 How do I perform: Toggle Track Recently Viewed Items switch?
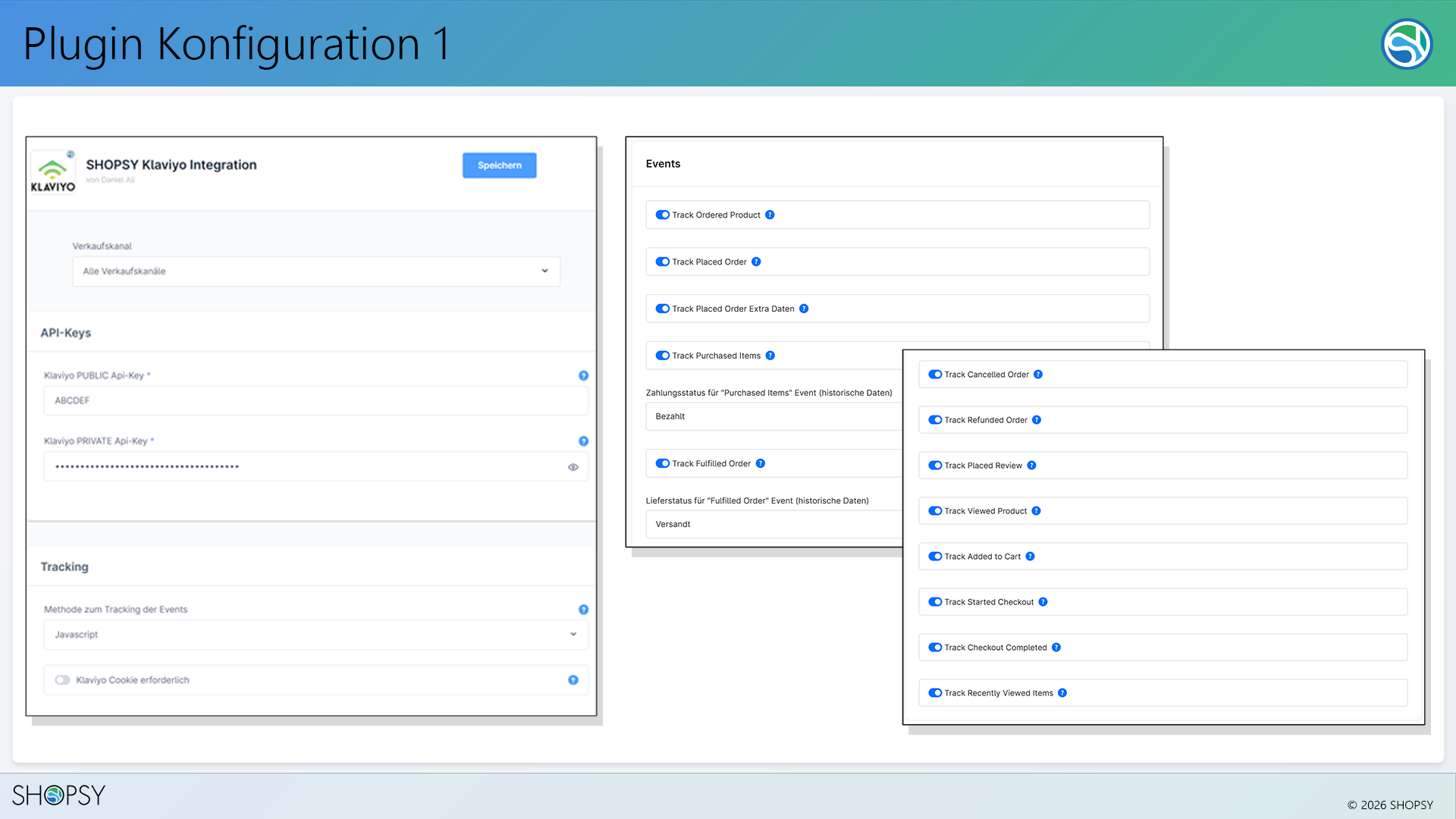[x=935, y=693]
